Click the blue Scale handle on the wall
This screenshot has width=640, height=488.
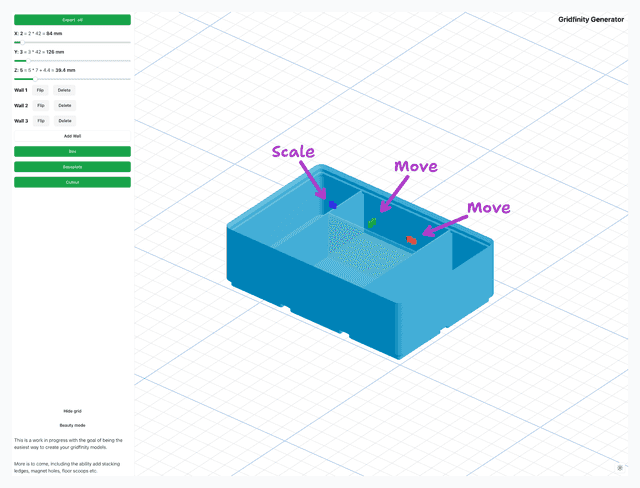(332, 205)
